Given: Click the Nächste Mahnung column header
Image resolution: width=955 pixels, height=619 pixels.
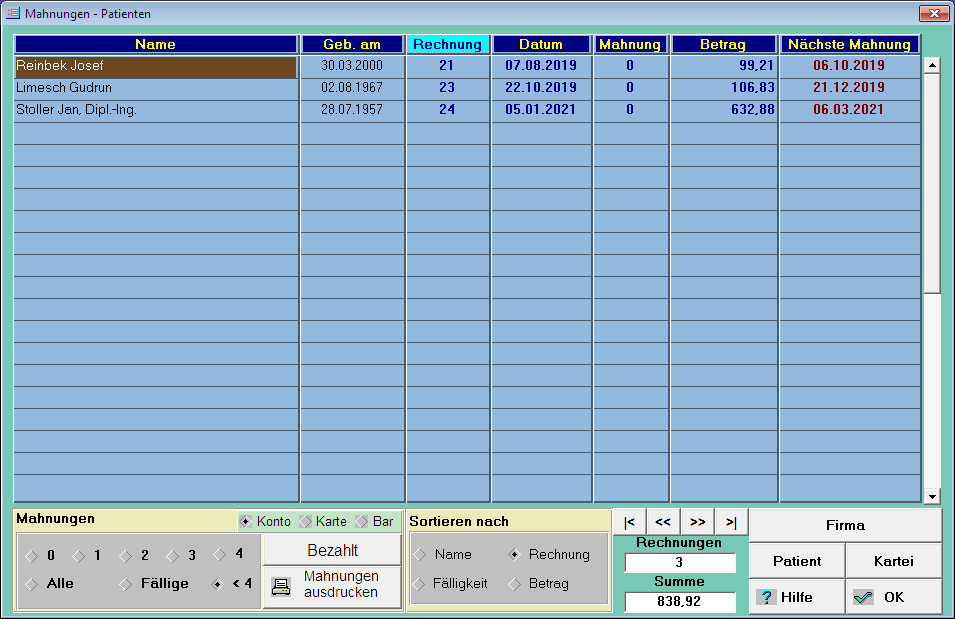Looking at the screenshot, I should click(849, 44).
